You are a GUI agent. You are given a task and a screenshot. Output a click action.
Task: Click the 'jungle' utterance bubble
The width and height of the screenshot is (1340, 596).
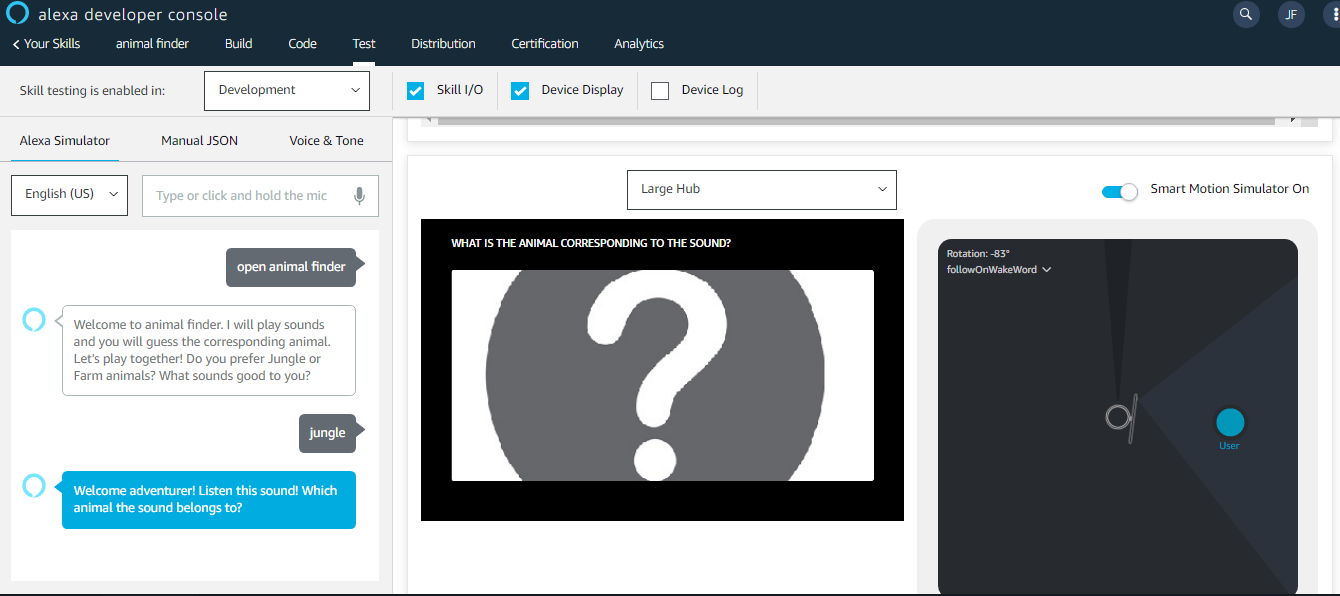coord(327,433)
